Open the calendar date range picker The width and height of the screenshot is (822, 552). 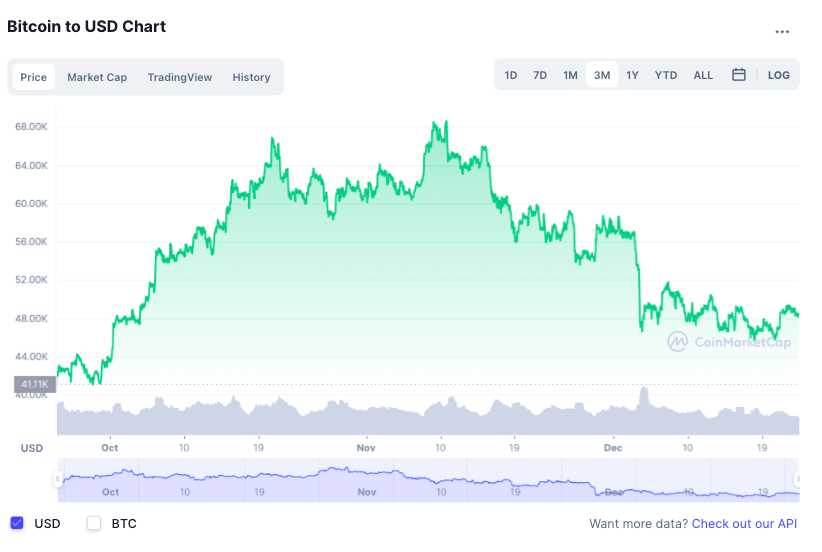(x=739, y=75)
